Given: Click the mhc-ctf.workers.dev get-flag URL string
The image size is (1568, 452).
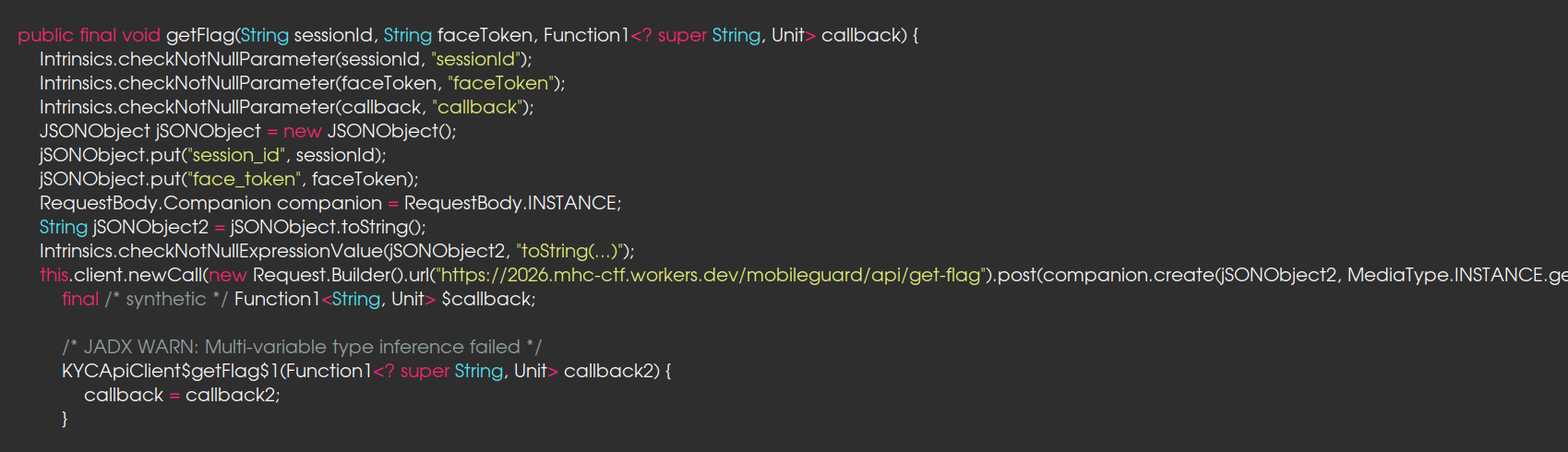Looking at the screenshot, I should coord(711,275).
